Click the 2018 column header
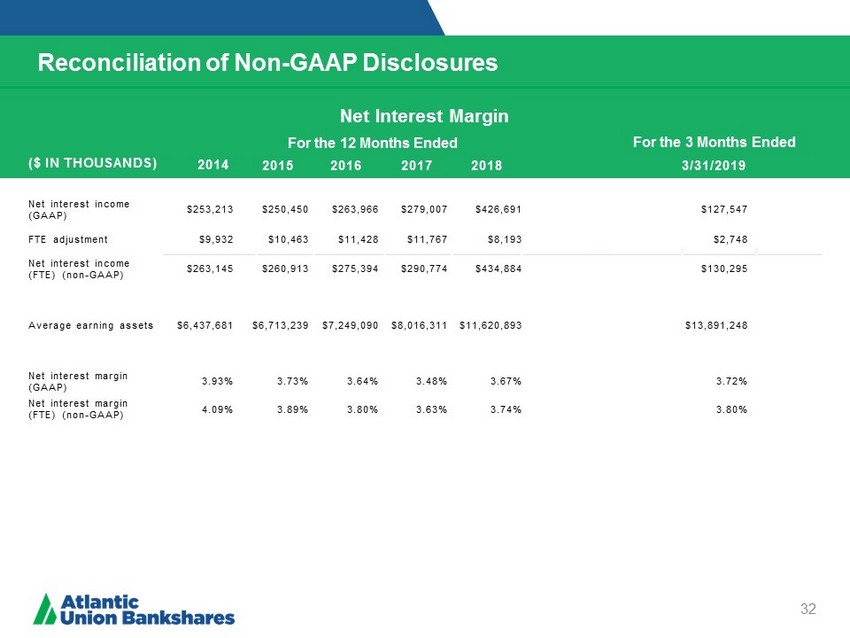This screenshot has height=638, width=850. click(x=486, y=165)
